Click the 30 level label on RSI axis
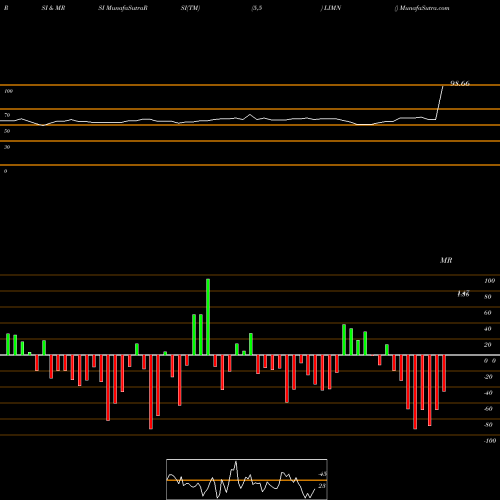500x500 pixels. point(7,147)
